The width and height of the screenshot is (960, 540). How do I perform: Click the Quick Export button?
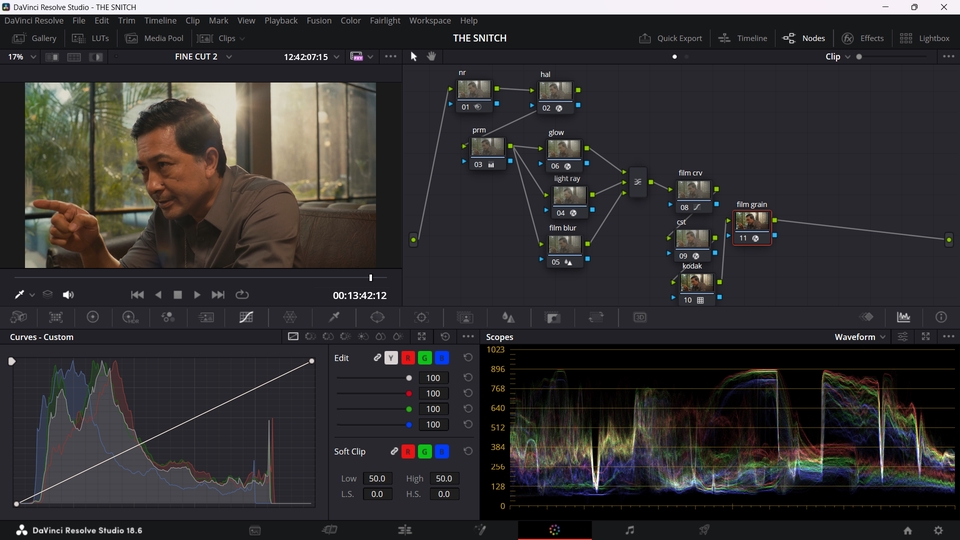click(x=670, y=38)
